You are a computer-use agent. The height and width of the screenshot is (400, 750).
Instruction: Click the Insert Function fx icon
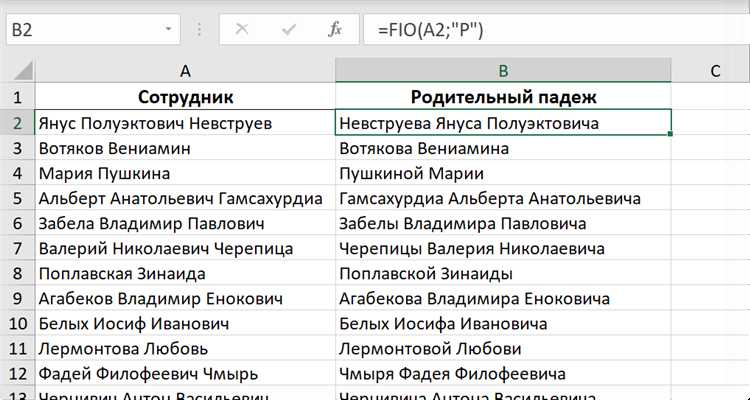[x=335, y=30]
